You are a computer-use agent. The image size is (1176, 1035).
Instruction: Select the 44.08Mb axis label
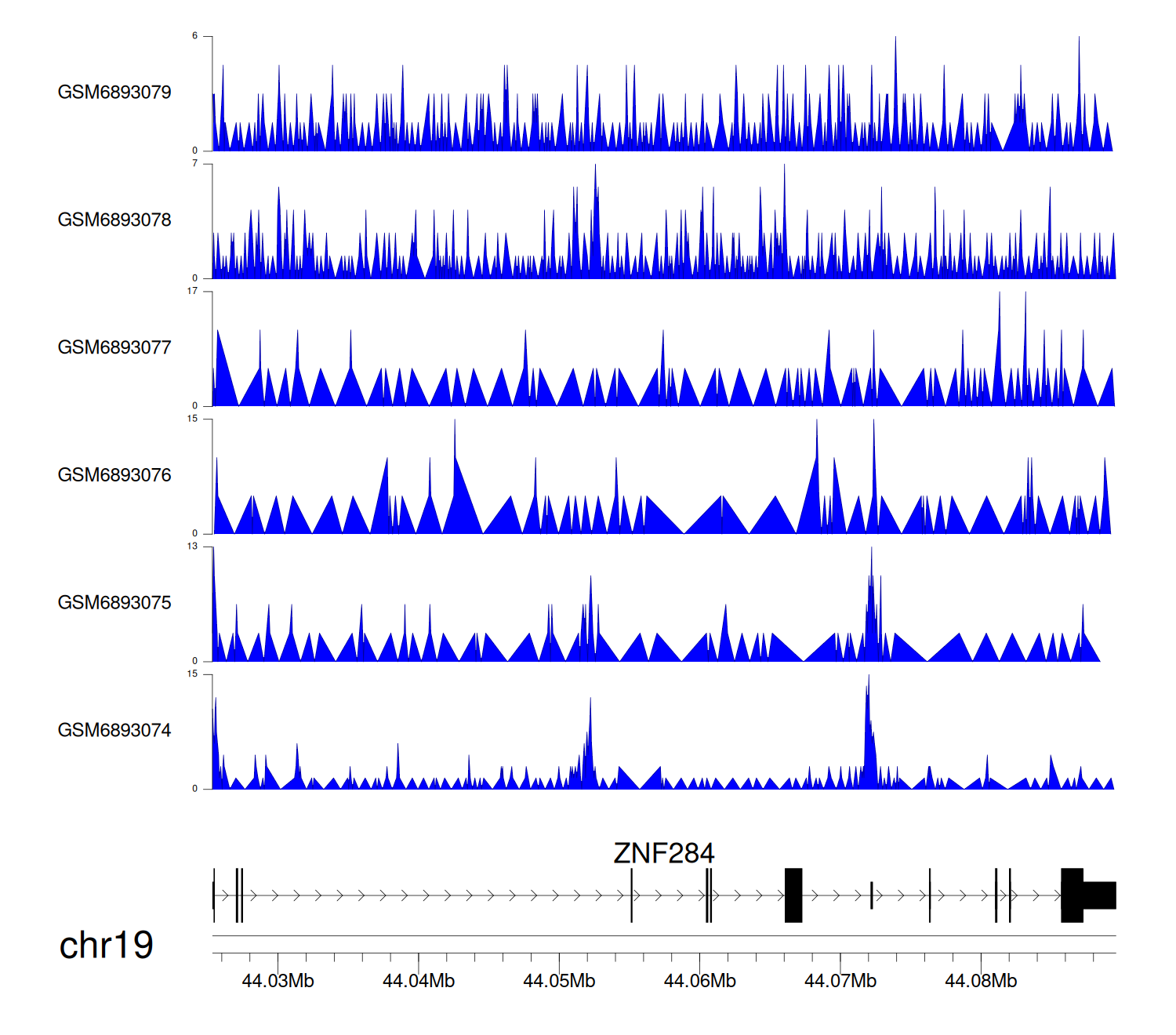pos(981,981)
